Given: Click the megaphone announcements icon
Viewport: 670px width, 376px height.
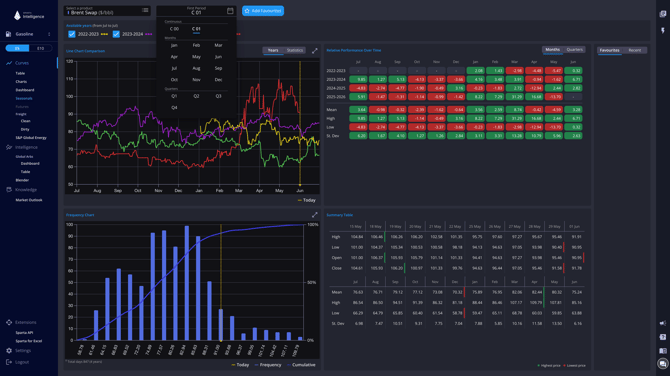Looking at the screenshot, I should point(663,323).
